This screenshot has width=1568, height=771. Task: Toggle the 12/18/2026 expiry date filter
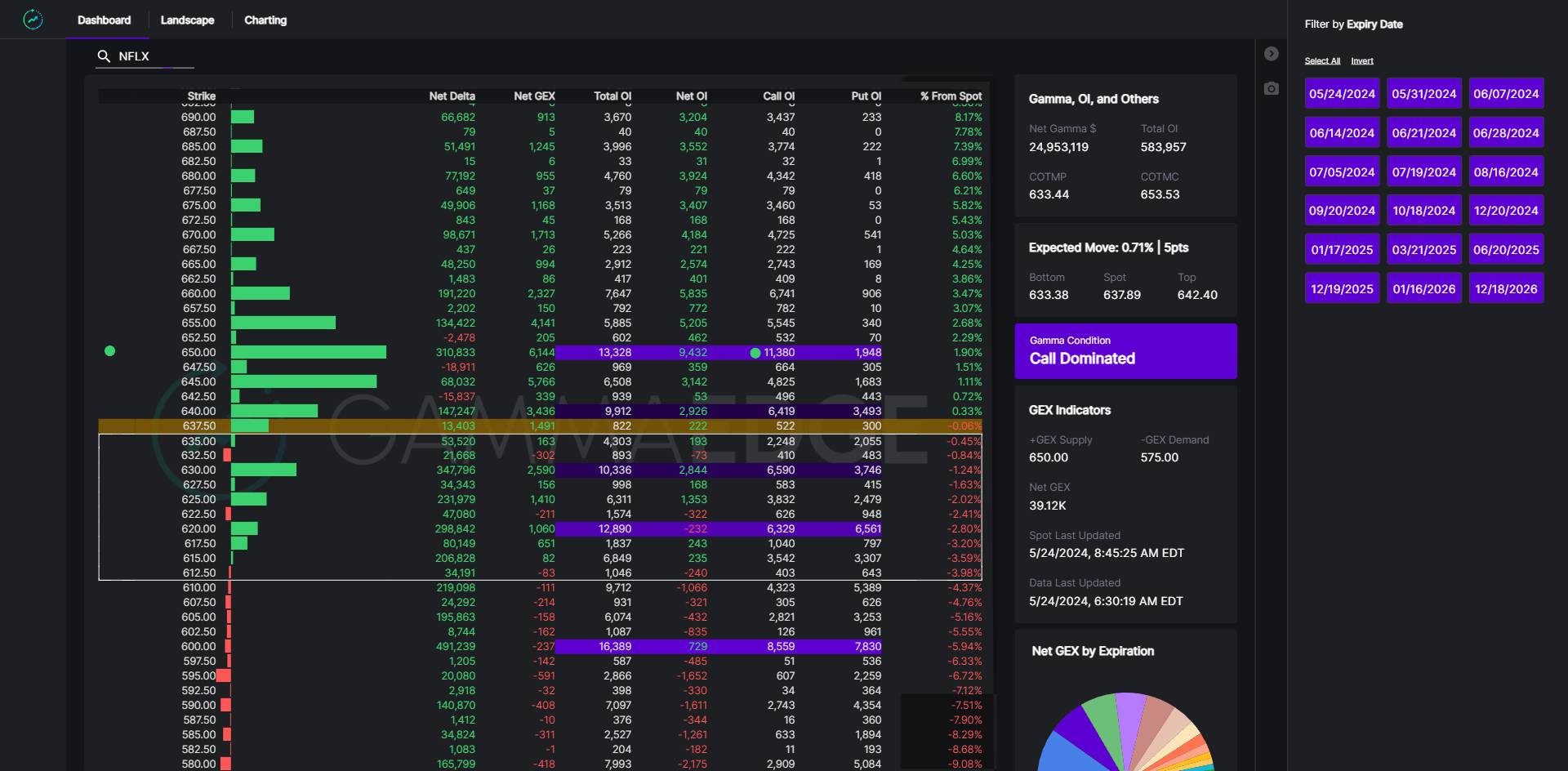1505,289
